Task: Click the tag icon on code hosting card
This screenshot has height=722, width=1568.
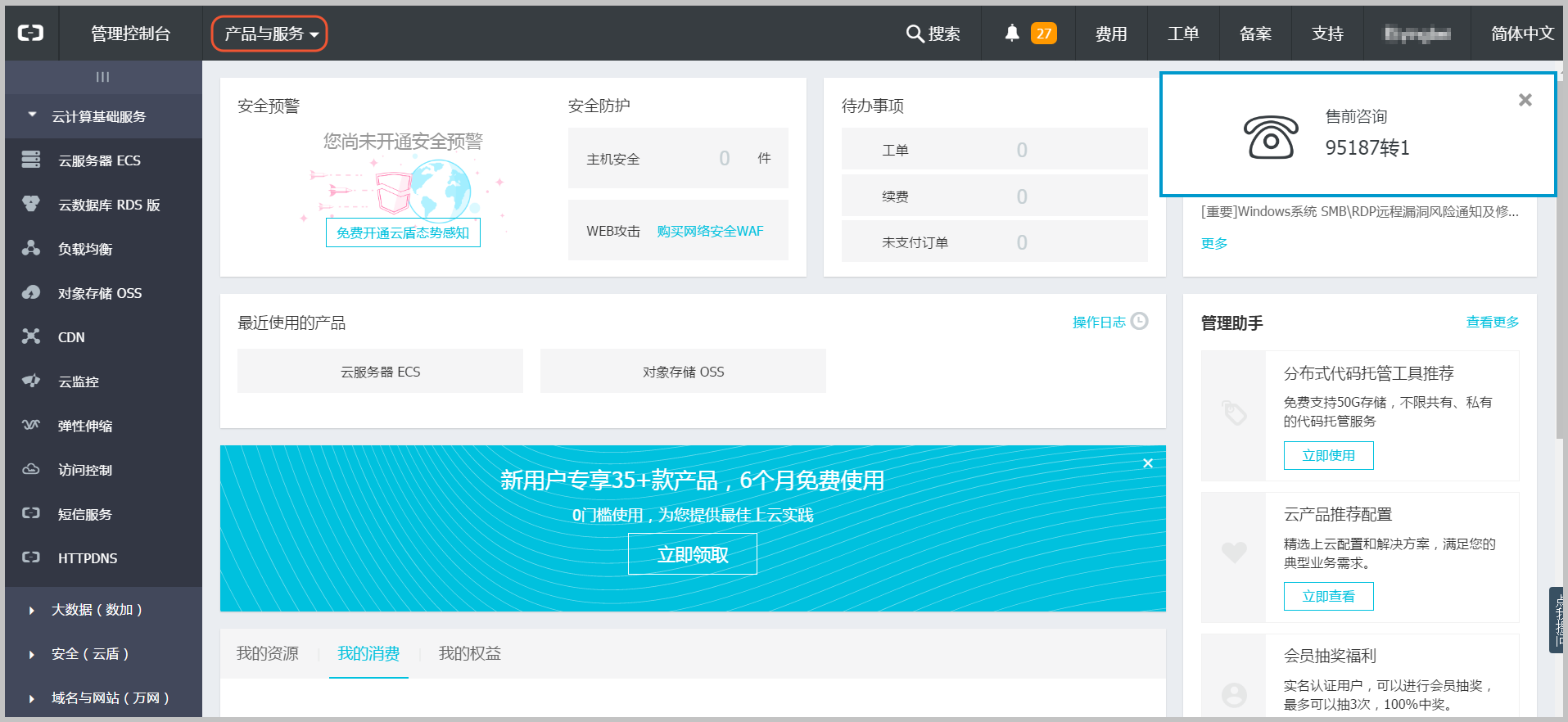Action: coord(1234,413)
